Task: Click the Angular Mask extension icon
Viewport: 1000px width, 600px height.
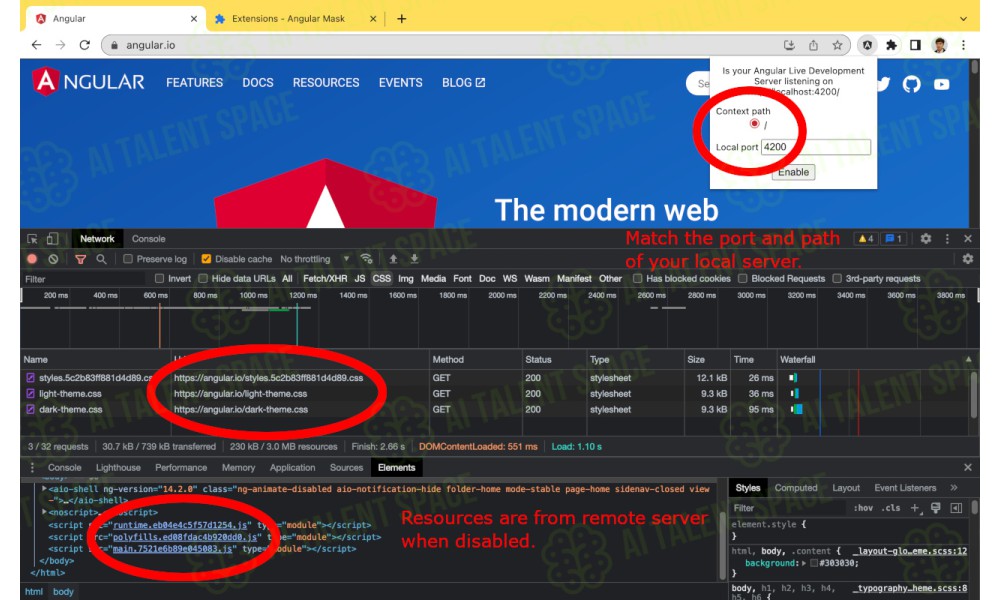Action: coord(867,45)
